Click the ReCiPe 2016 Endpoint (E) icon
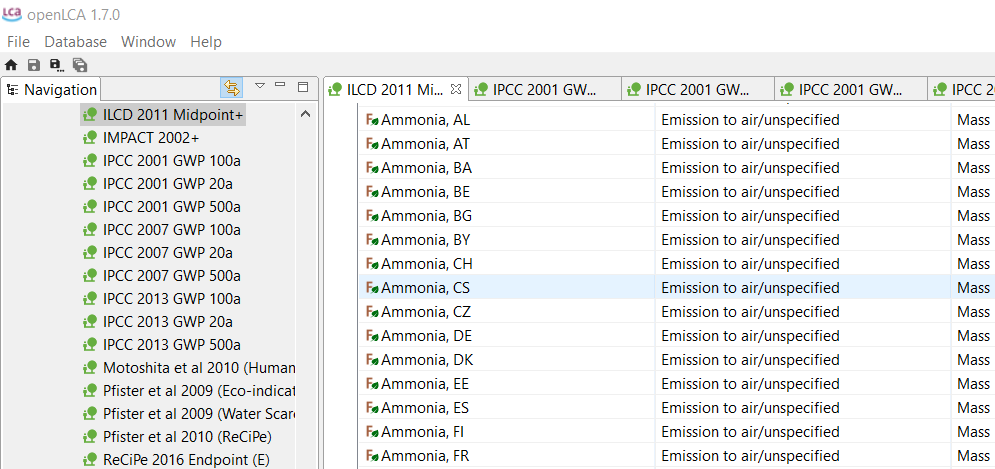Viewport: 995px width, 469px height. pyautogui.click(x=90, y=459)
